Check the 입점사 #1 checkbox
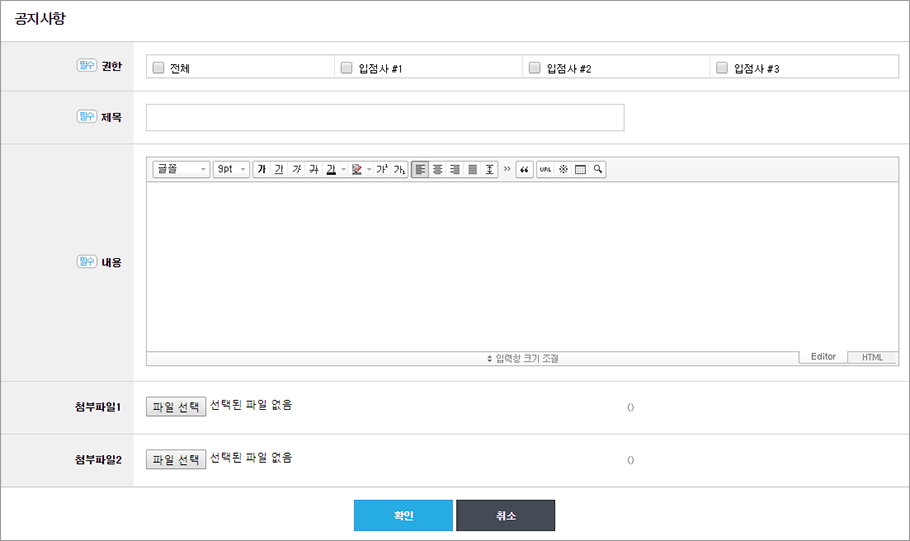The image size is (910, 541). [346, 68]
